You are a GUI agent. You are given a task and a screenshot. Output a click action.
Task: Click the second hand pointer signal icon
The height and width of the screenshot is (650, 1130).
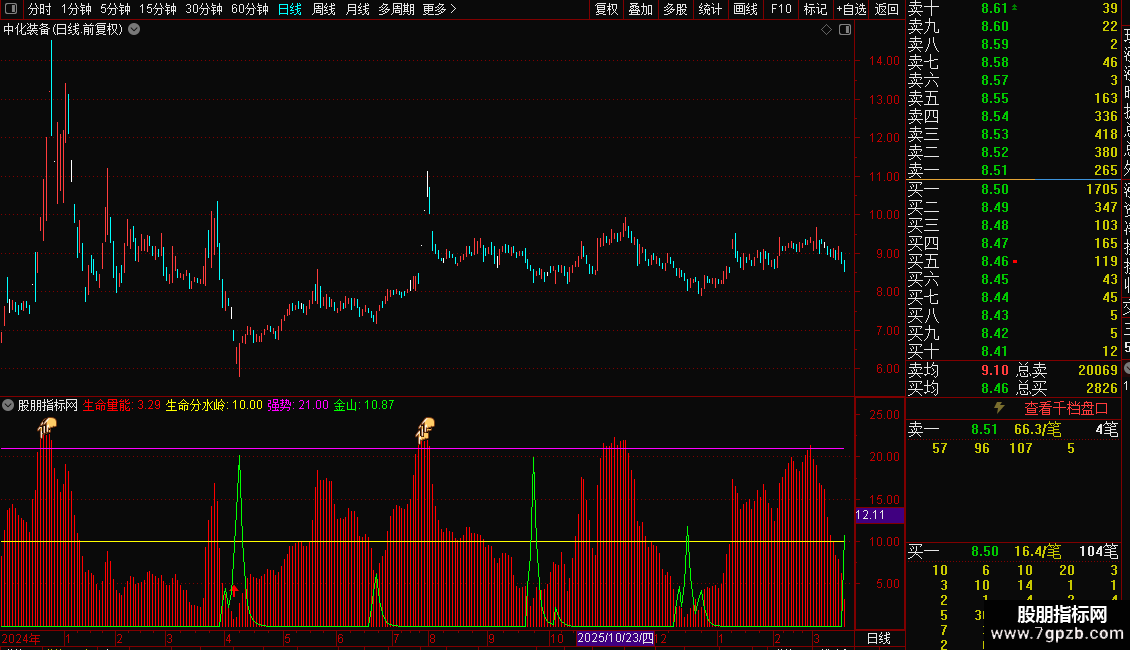click(x=425, y=429)
